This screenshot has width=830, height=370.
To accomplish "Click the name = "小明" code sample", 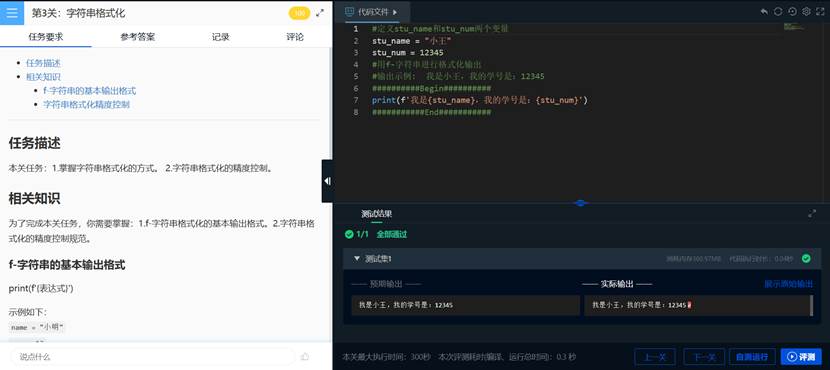I will tap(37, 327).
